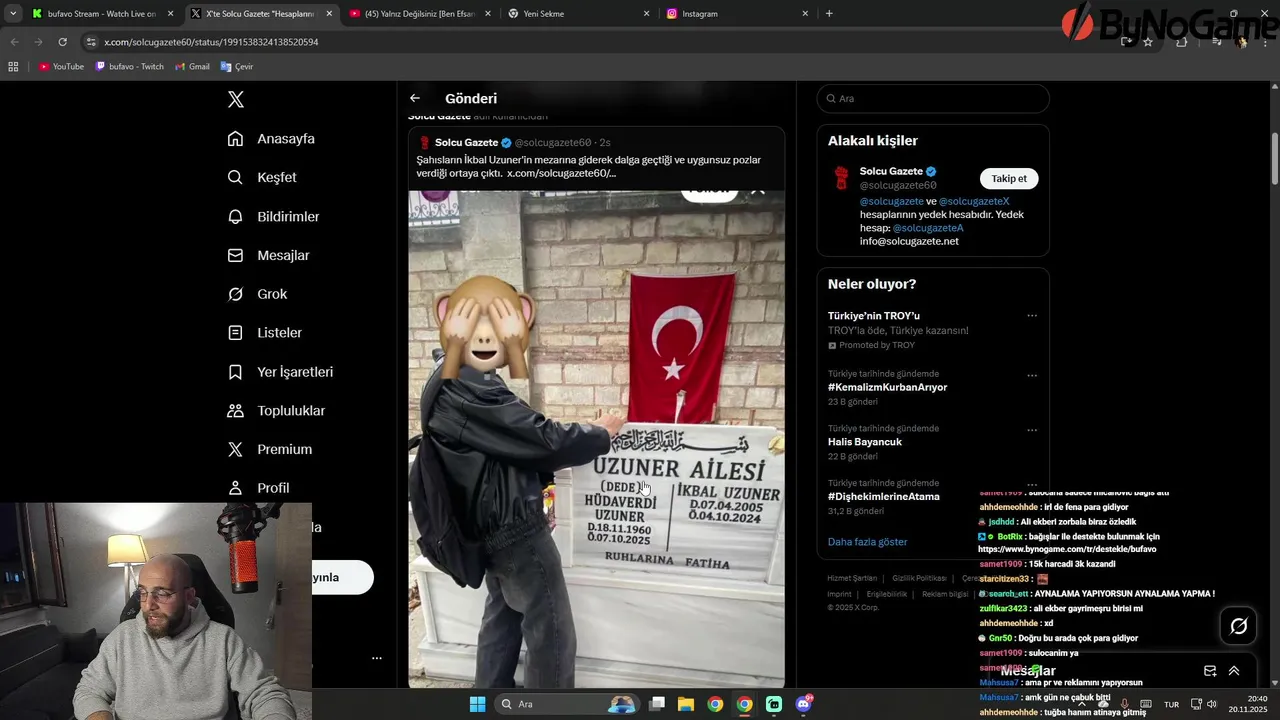Click Erişilebilirlik footer link
The width and height of the screenshot is (1280, 720).
click(x=886, y=594)
